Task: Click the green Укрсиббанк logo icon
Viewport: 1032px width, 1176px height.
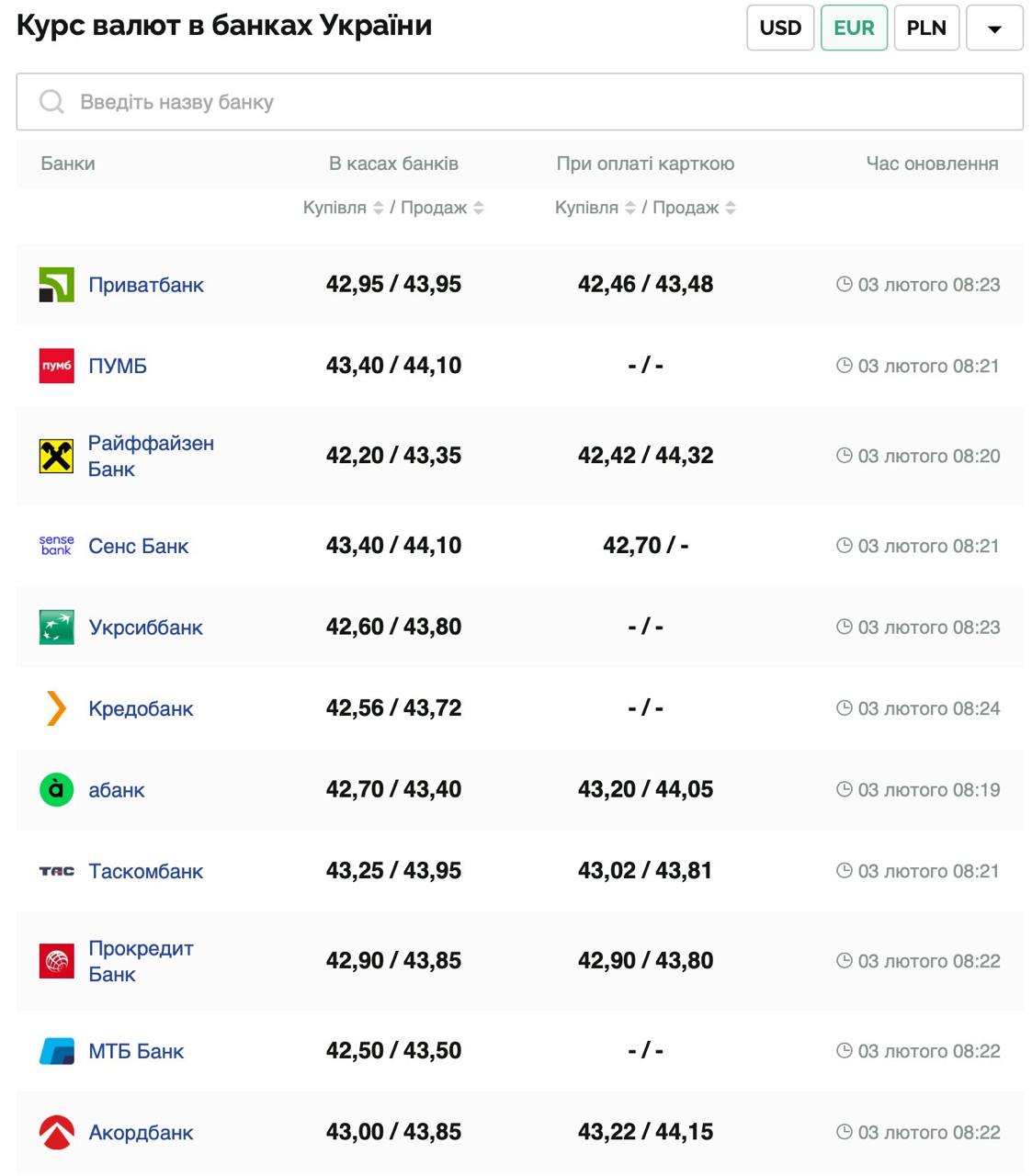Action: (x=56, y=628)
